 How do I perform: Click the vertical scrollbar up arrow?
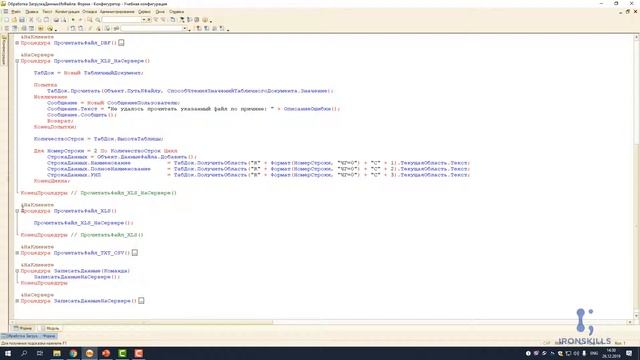[636, 37]
